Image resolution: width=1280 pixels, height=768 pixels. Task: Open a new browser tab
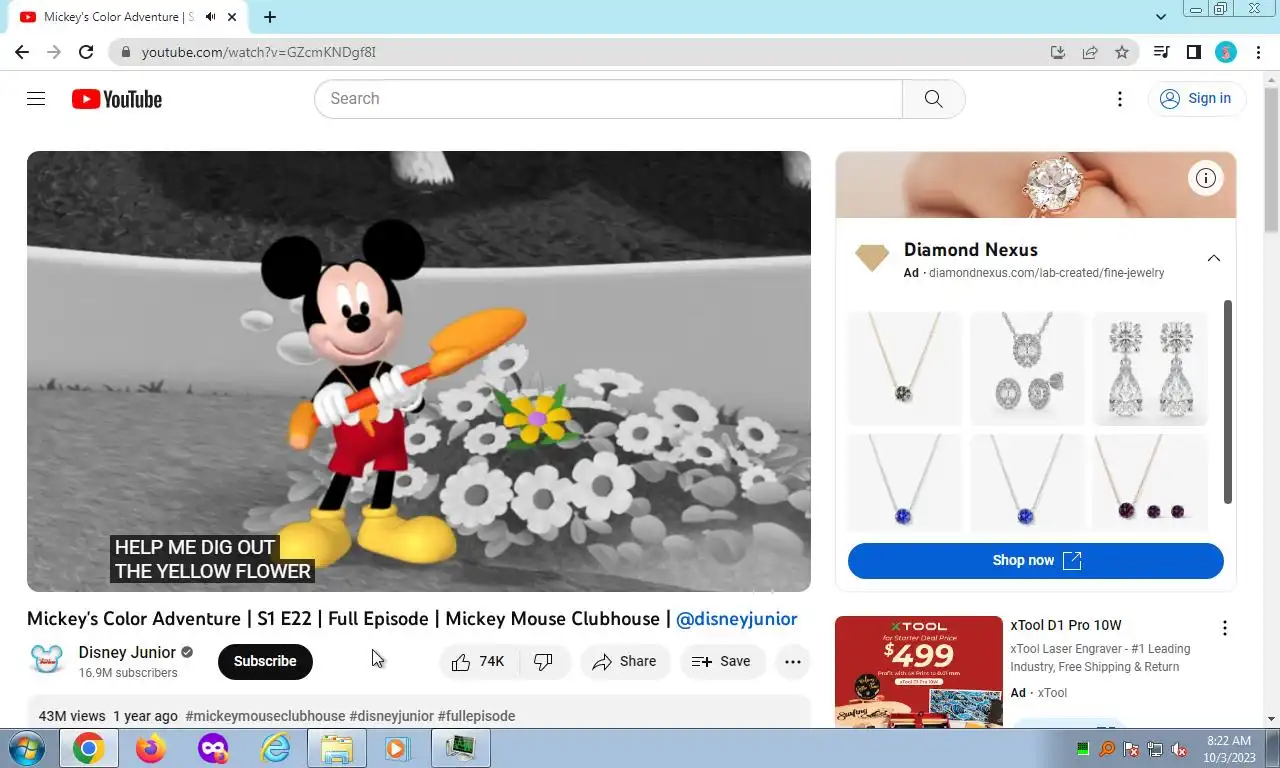[270, 17]
